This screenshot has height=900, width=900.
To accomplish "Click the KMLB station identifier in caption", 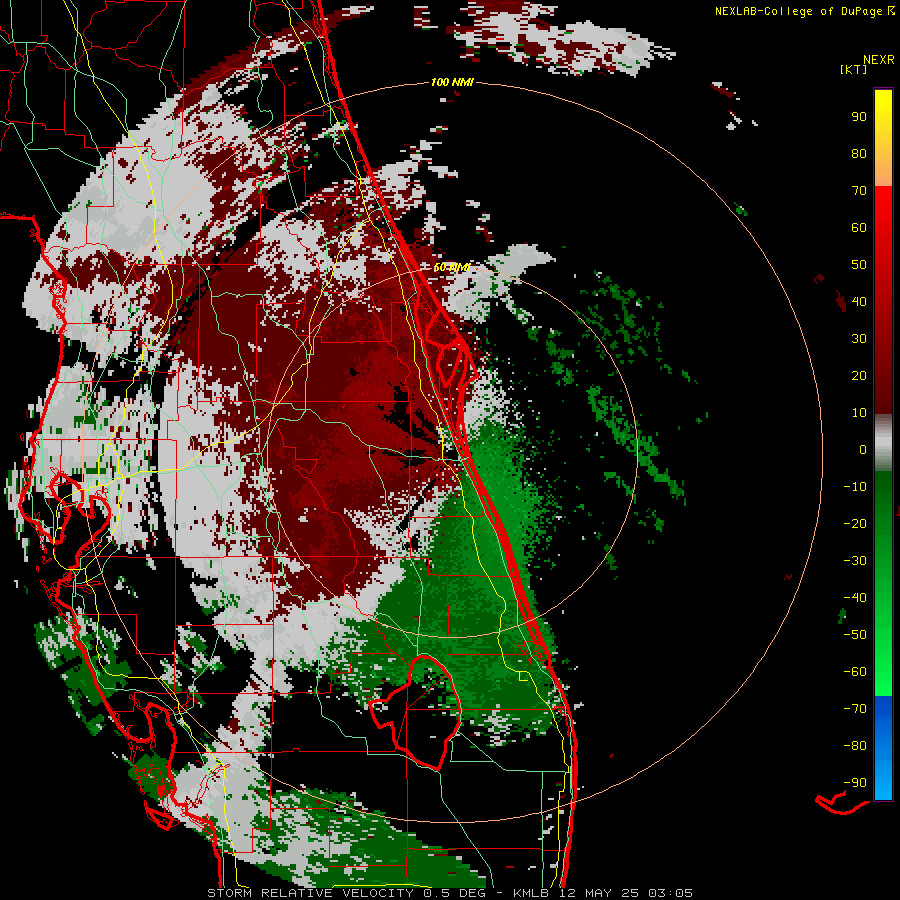I will 531,893.
